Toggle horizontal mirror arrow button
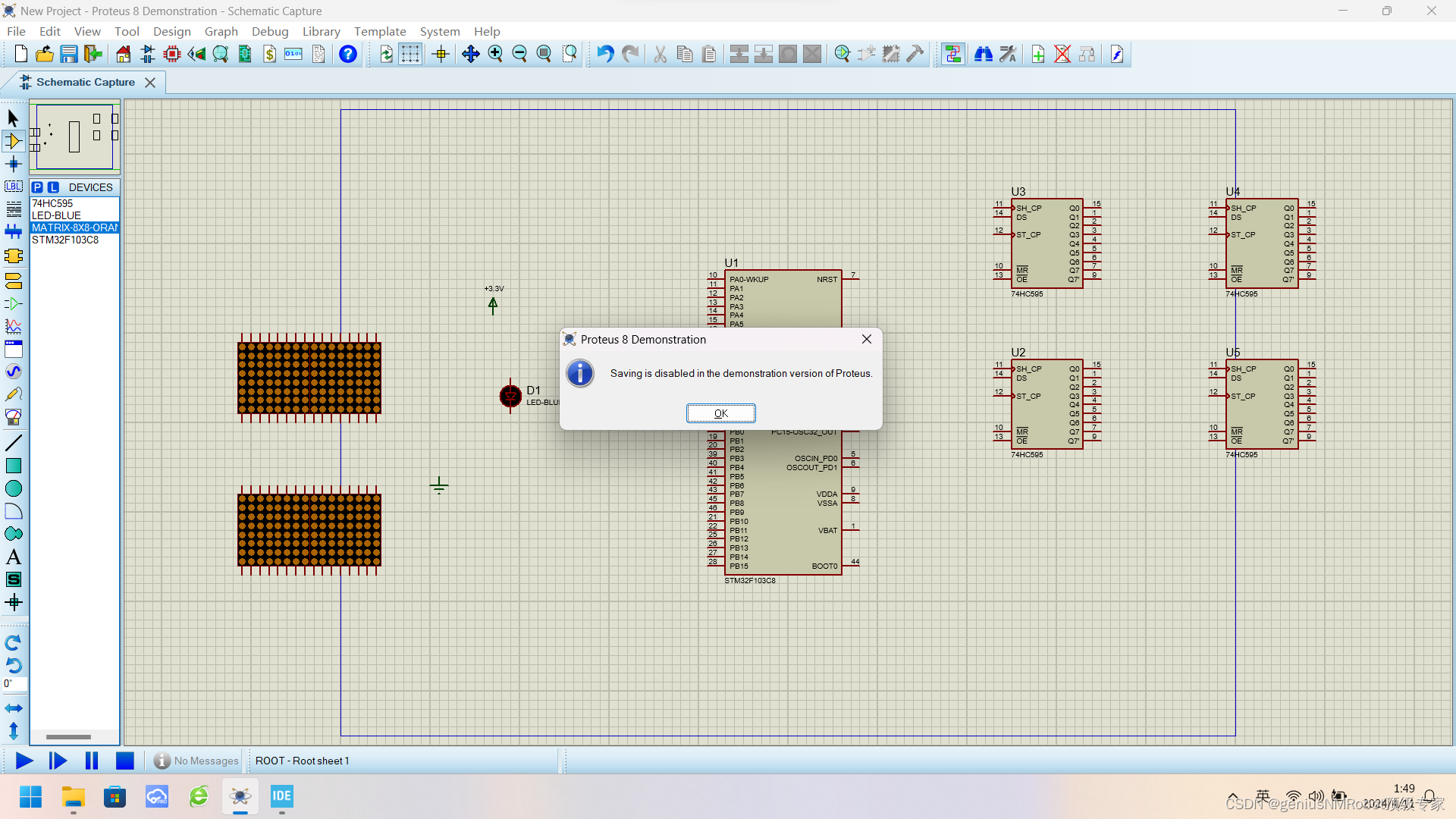1456x819 pixels. coord(13,708)
